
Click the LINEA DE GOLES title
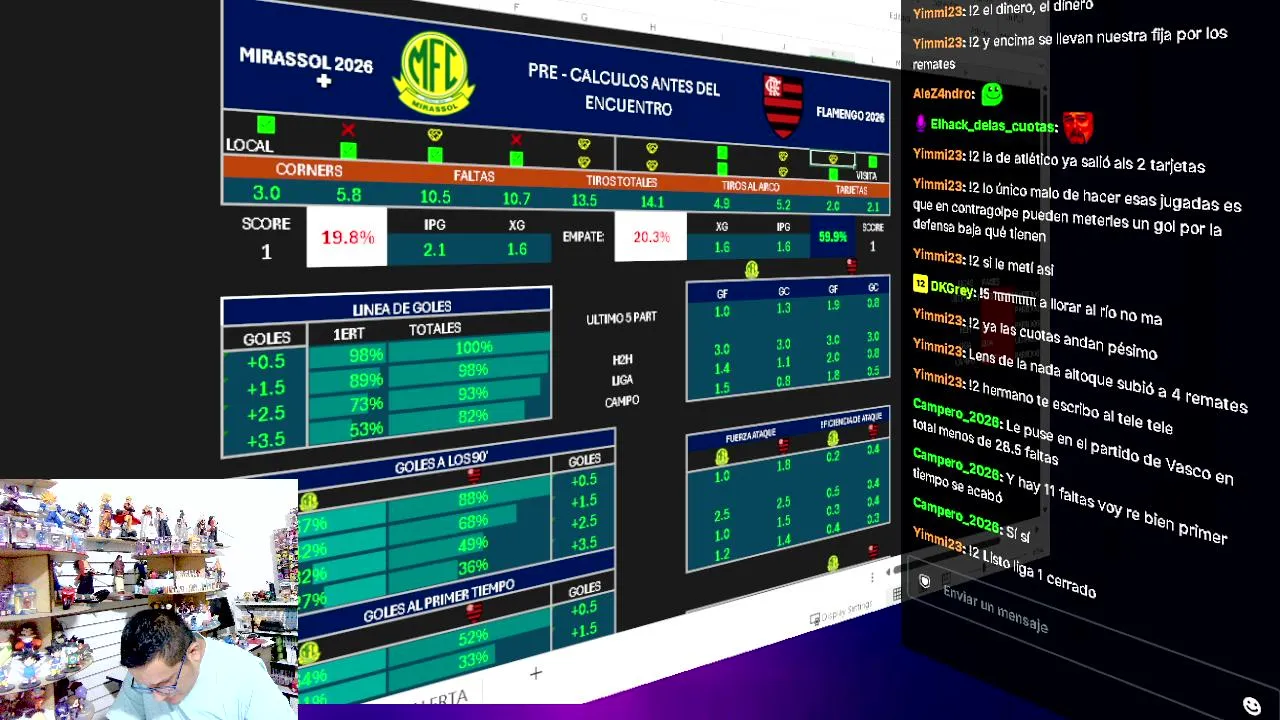pos(401,308)
